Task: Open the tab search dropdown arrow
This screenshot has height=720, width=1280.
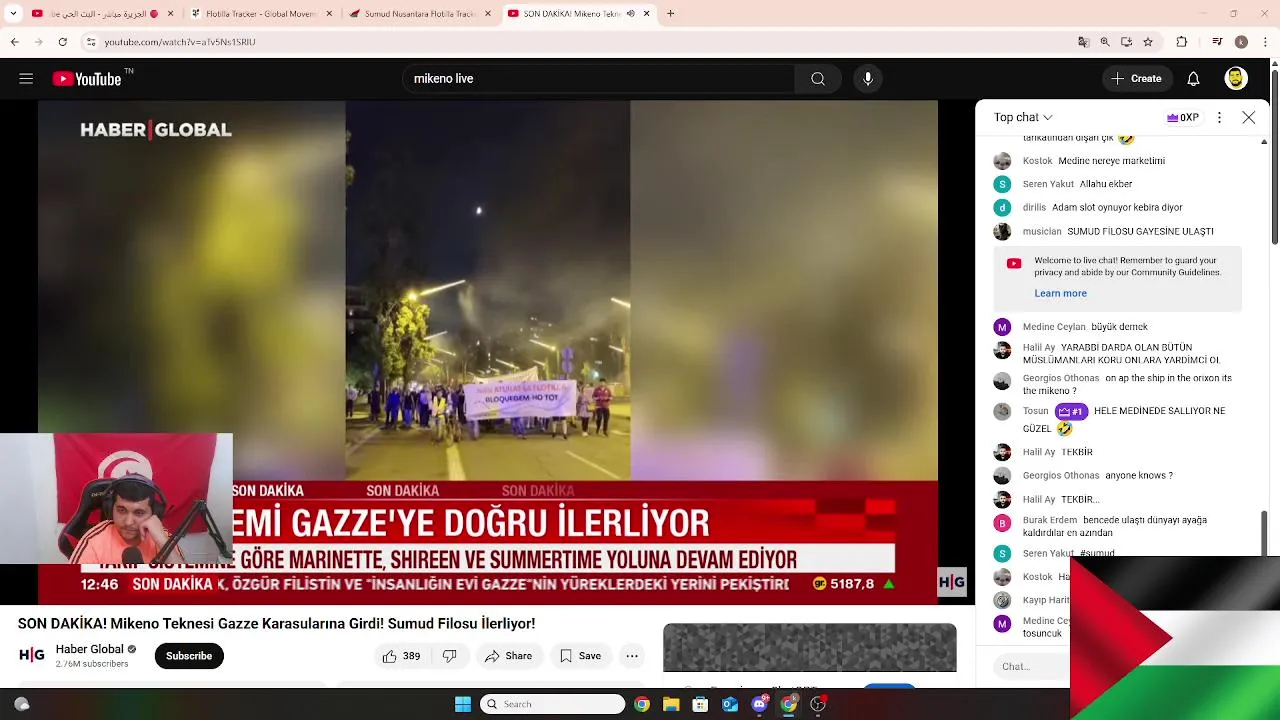Action: coord(13,14)
